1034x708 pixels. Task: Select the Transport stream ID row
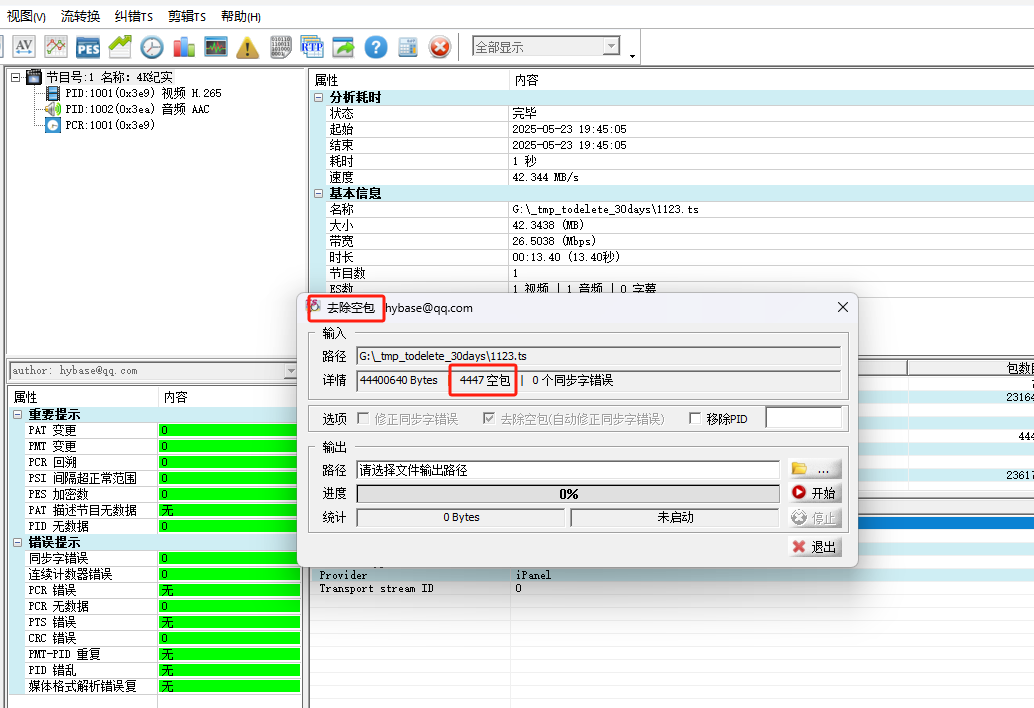coord(673,589)
